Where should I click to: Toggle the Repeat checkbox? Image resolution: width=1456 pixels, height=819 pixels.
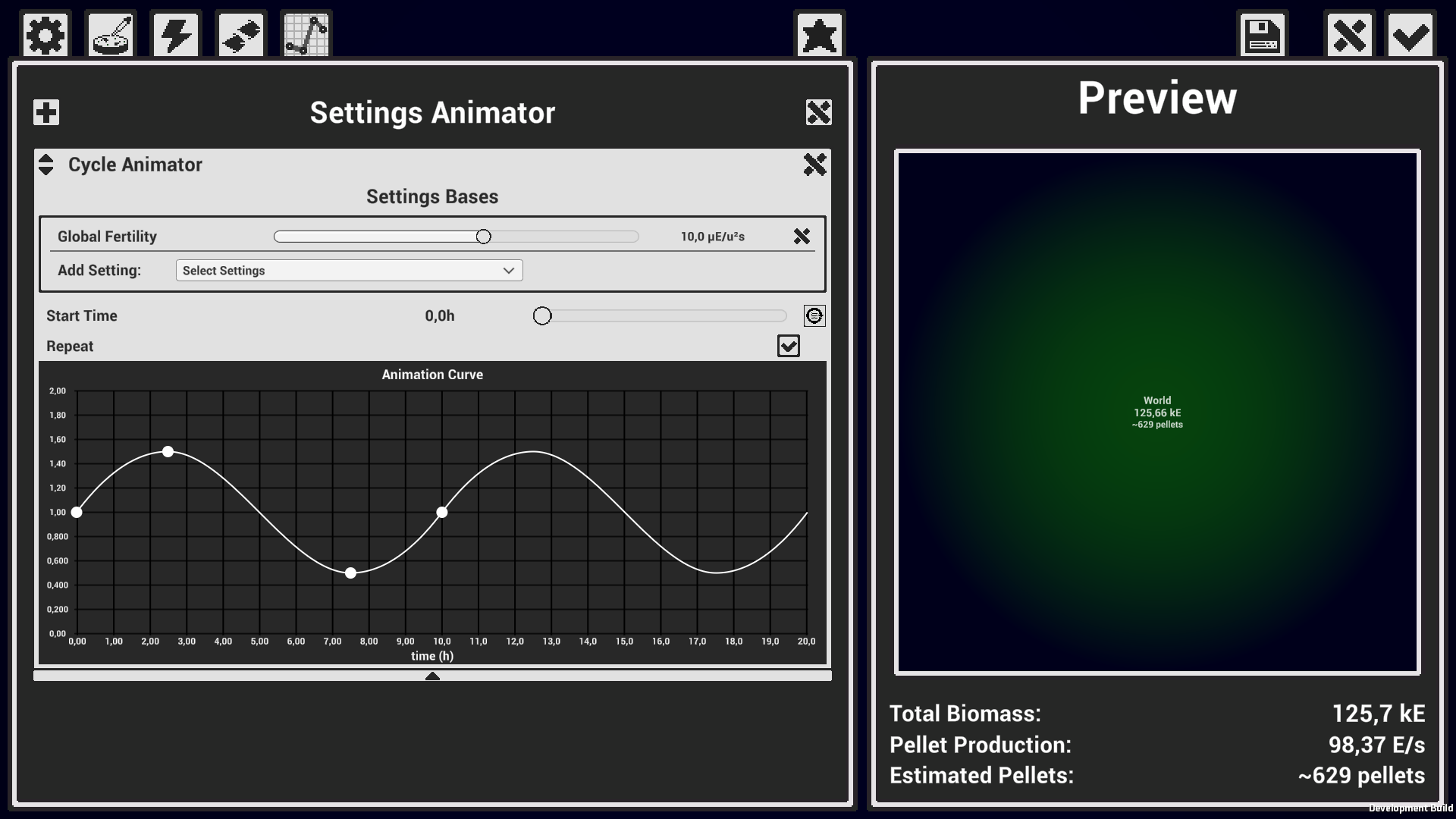point(788,346)
